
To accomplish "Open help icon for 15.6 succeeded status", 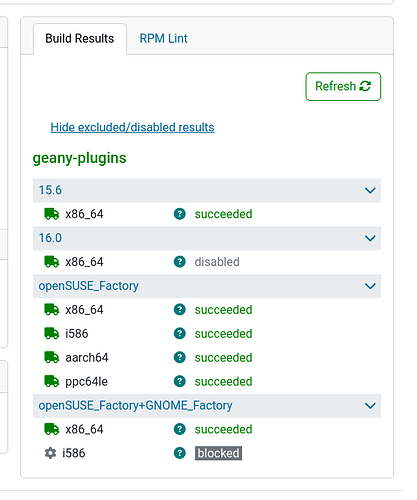I will (x=180, y=214).
